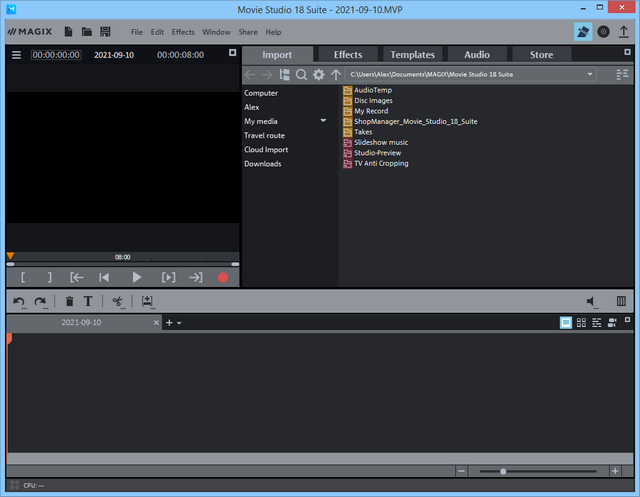Delete selection with trash can icon
The image size is (640, 497).
pyautogui.click(x=69, y=301)
